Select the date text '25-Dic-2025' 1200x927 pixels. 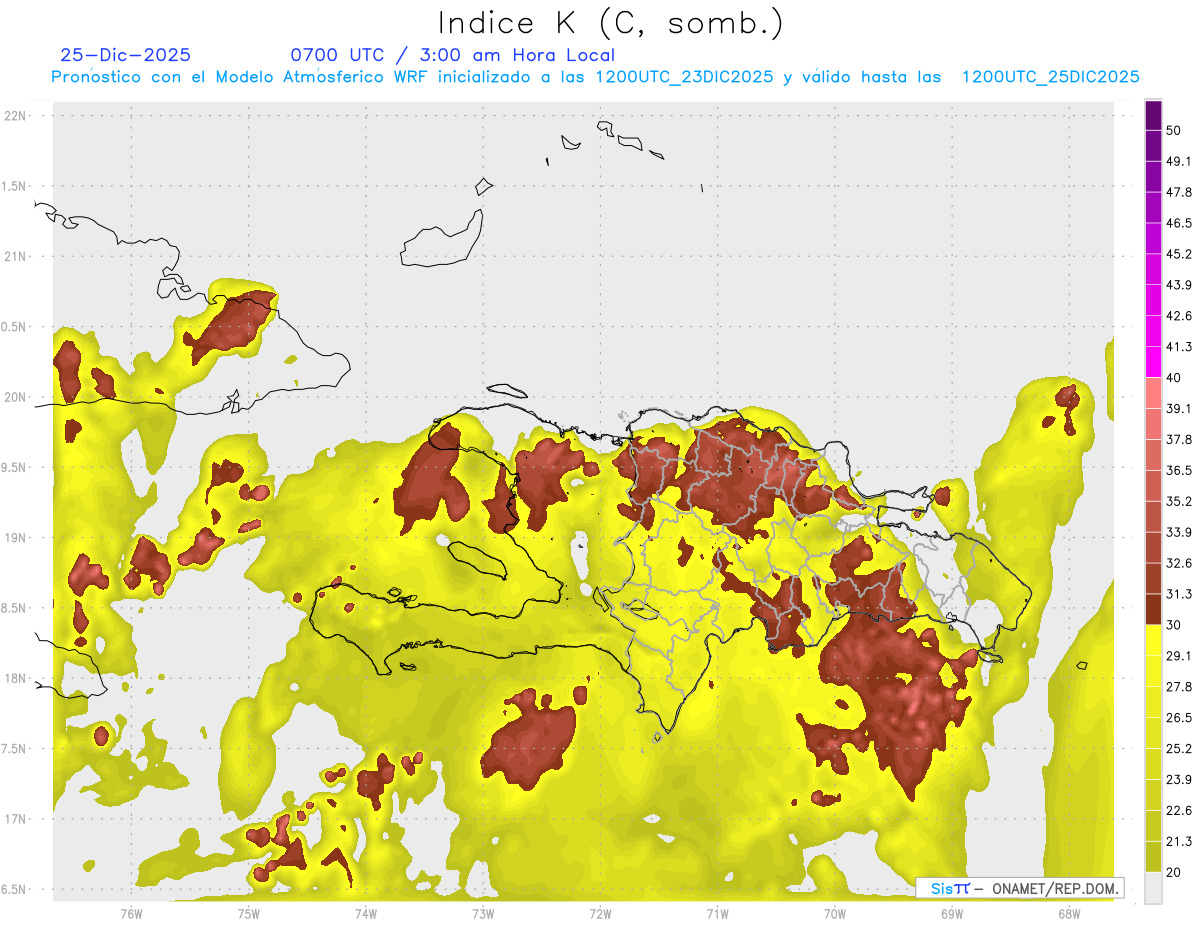click(x=125, y=55)
